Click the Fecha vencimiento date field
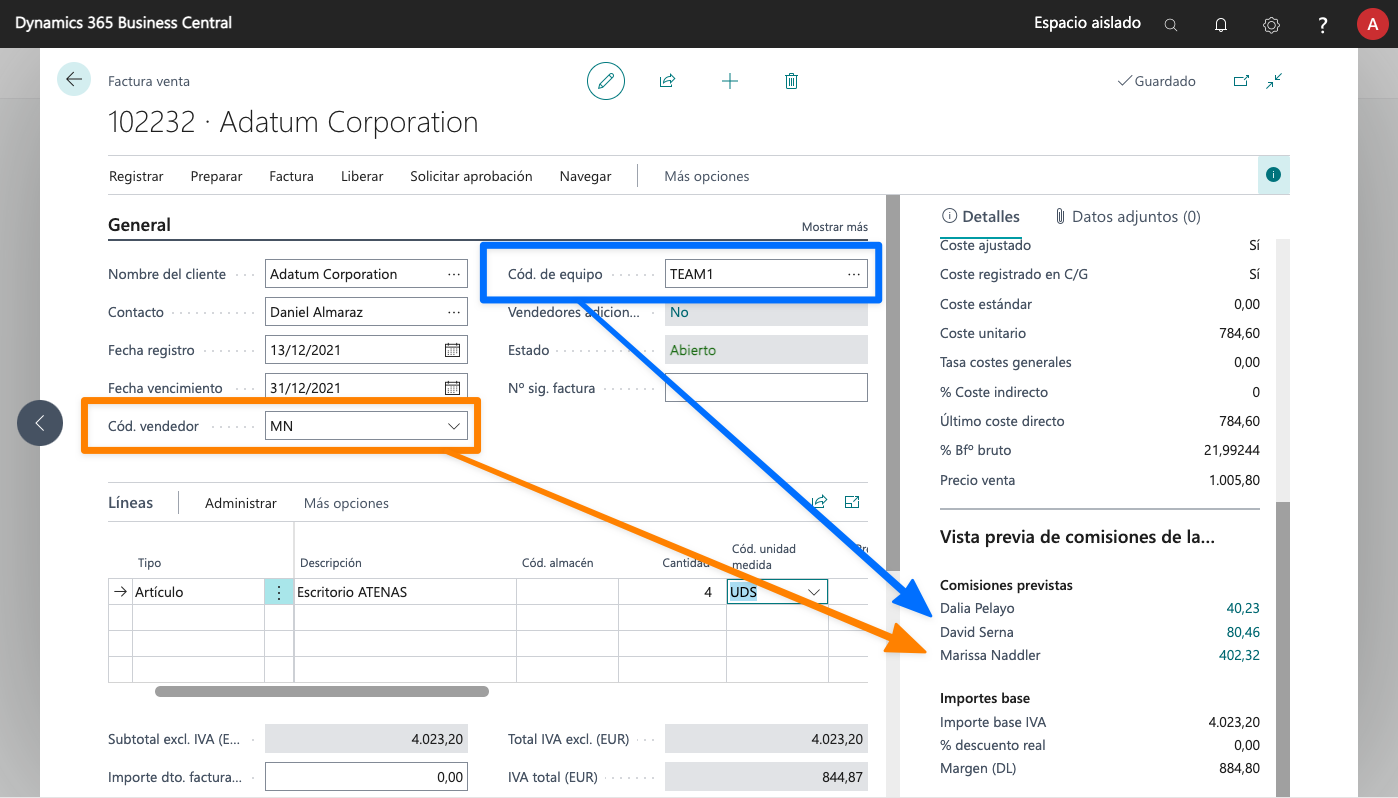This screenshot has height=798, width=1398. click(366, 388)
